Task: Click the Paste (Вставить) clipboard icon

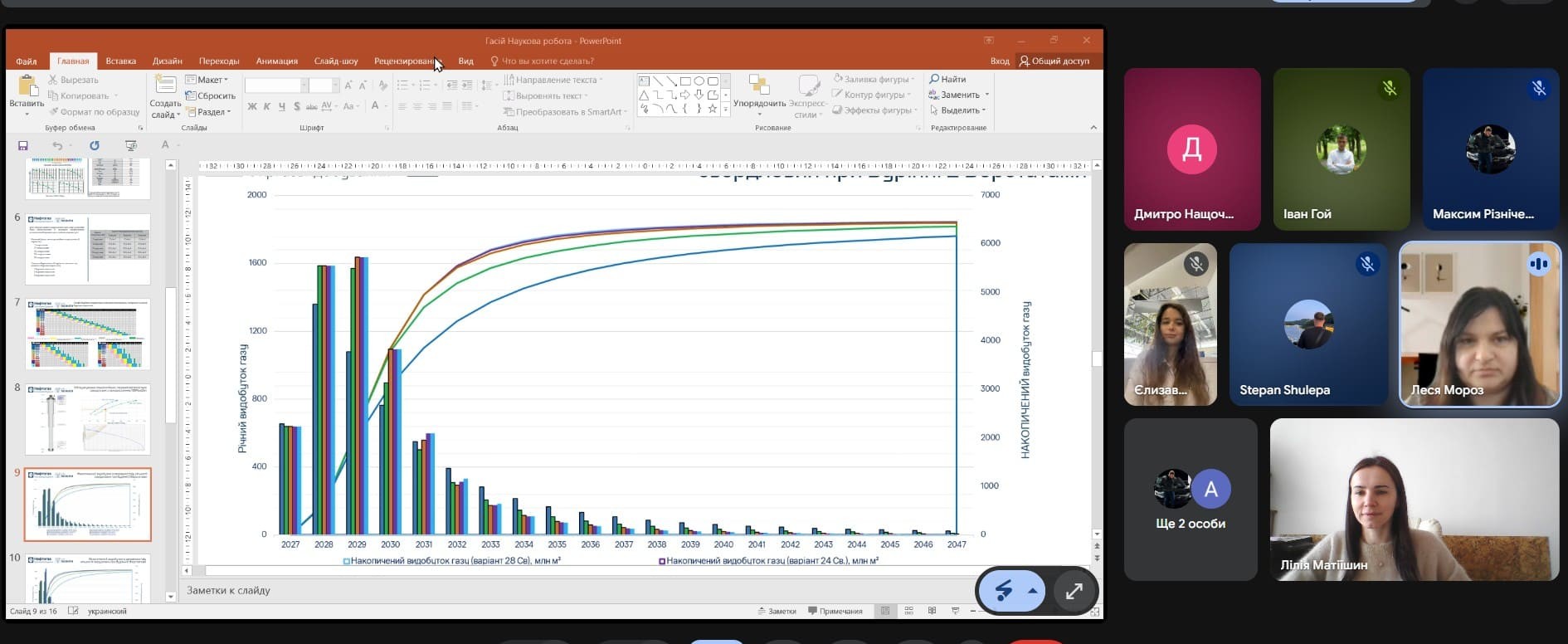Action: tap(27, 87)
